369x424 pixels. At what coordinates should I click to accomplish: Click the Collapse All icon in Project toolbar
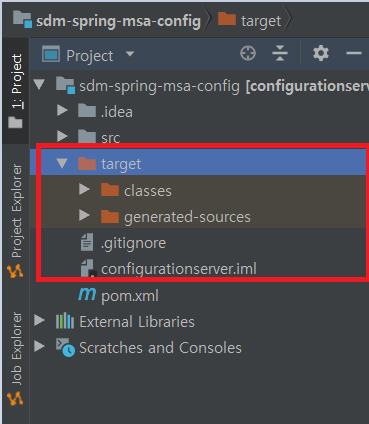(280, 53)
